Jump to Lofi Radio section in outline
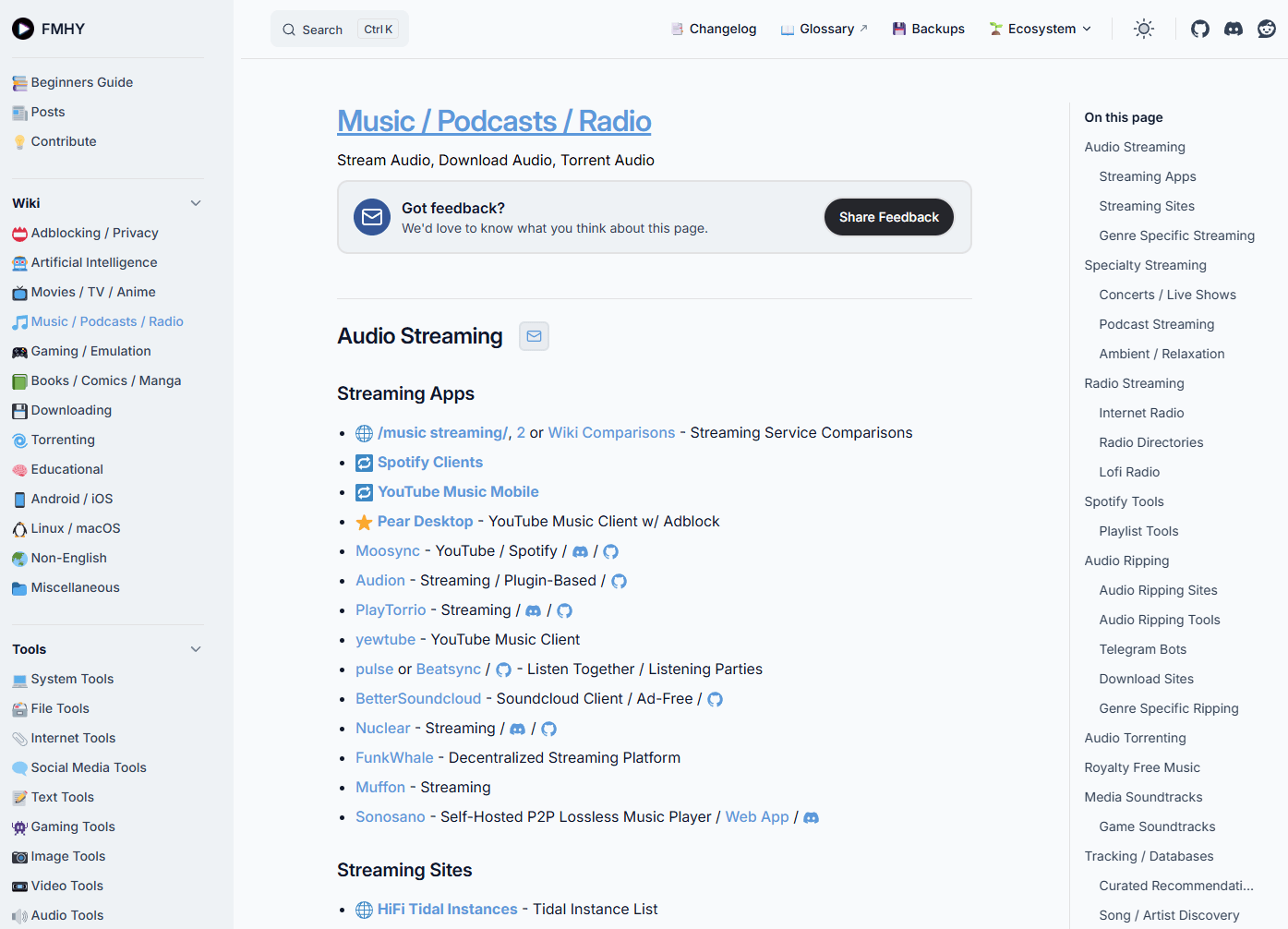This screenshot has width=1288, height=929. coord(1129,472)
